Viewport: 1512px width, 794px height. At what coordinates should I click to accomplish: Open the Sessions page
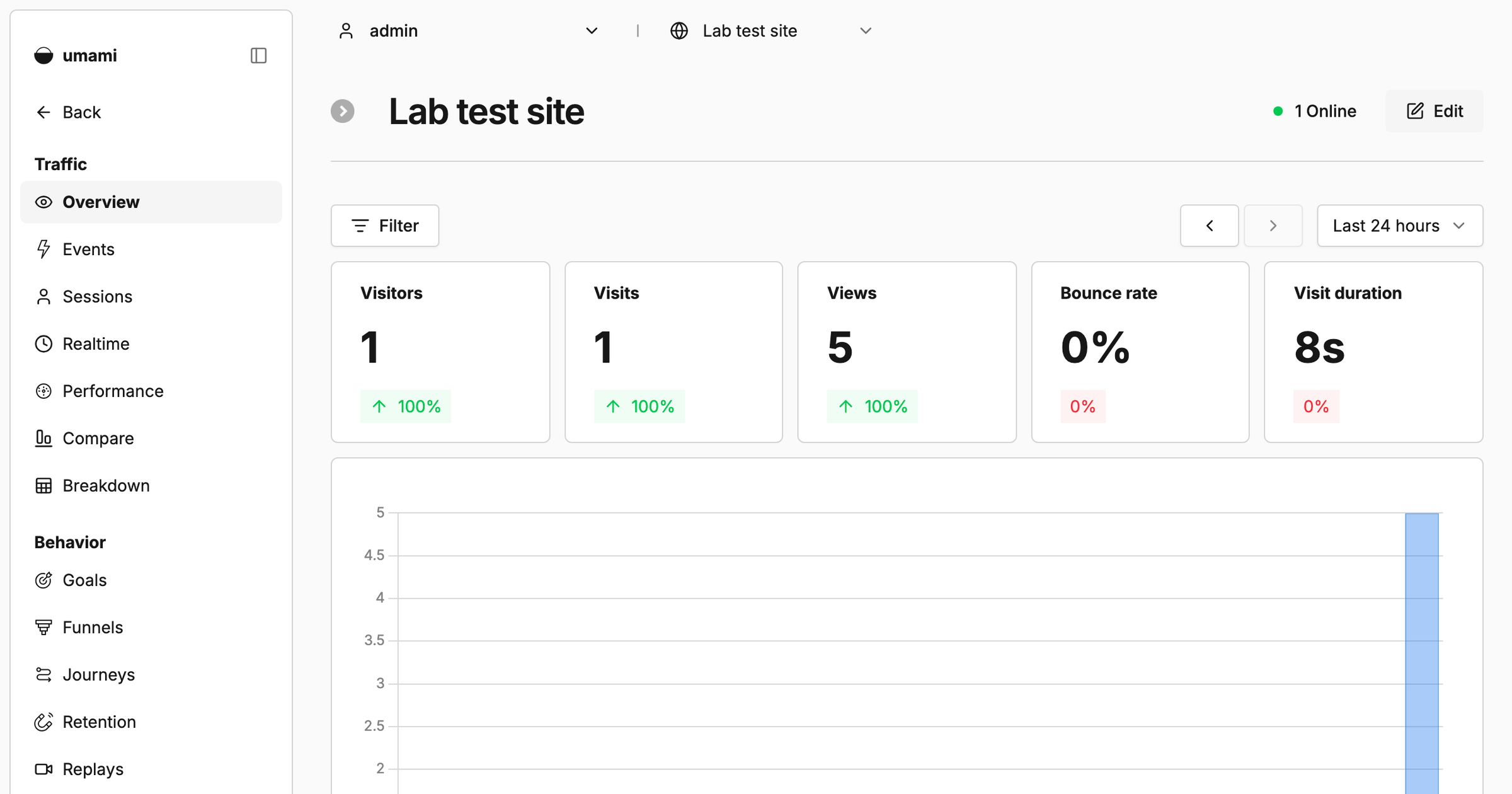pos(151,297)
